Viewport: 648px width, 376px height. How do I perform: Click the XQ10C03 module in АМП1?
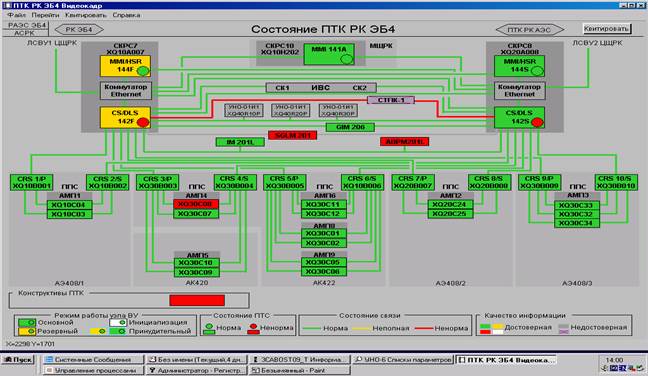(x=69, y=214)
